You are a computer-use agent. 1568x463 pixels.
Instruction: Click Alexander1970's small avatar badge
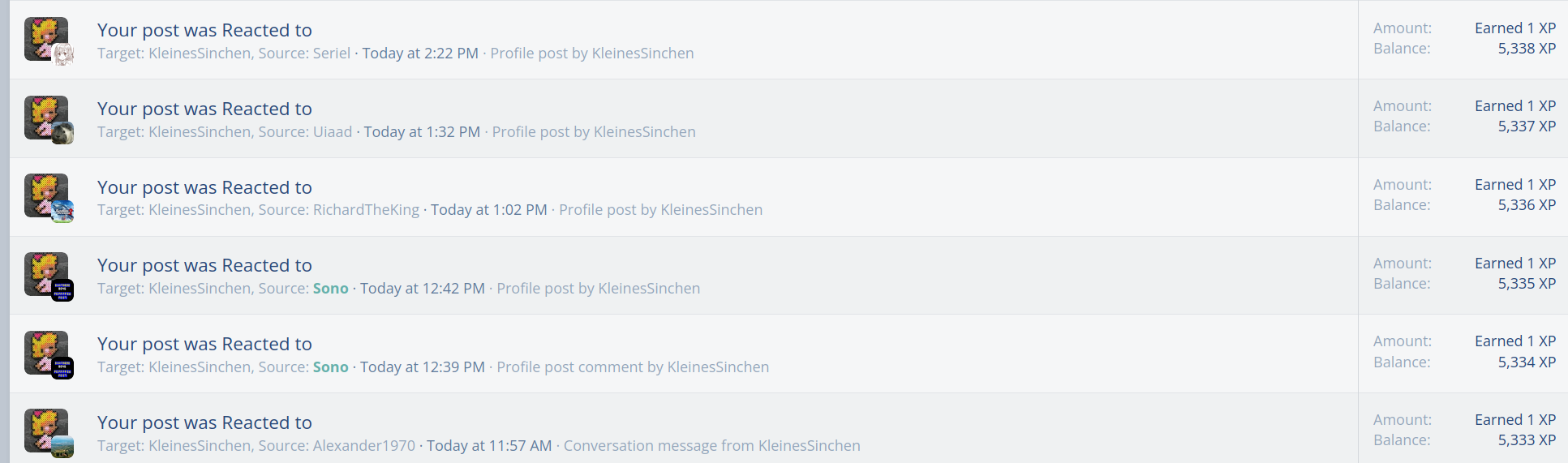pos(63,447)
